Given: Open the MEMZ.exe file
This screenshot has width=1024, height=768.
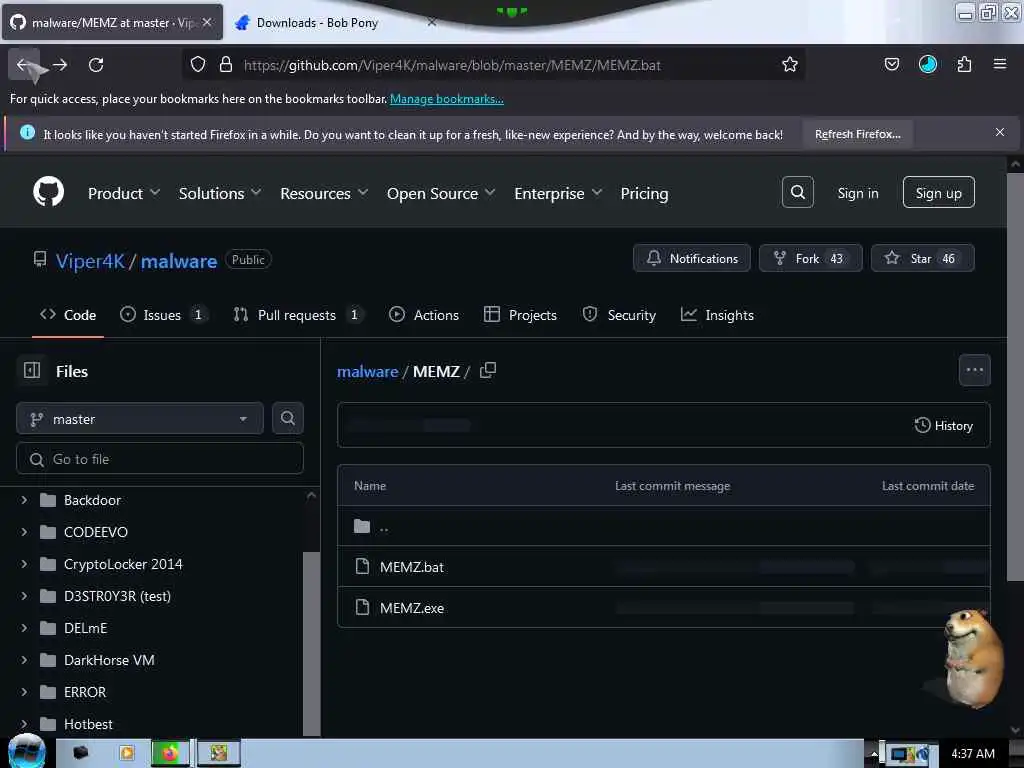Looking at the screenshot, I should point(411,608).
